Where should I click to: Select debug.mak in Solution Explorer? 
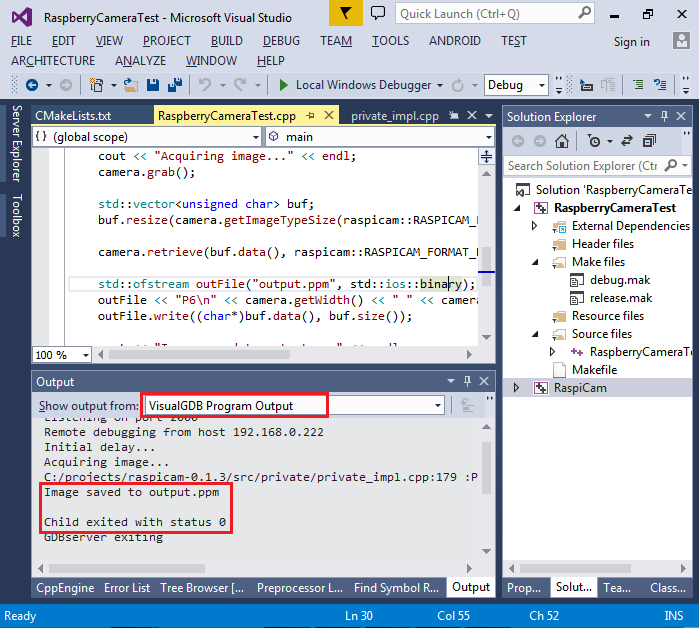[620, 280]
